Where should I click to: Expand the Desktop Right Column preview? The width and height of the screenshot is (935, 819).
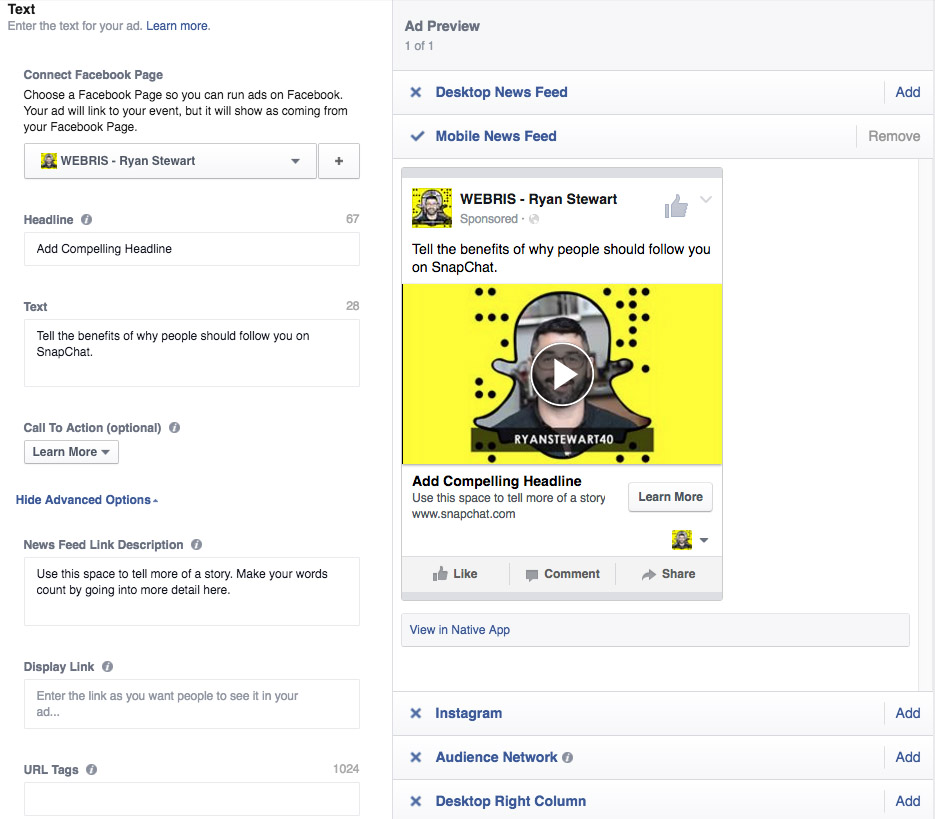click(x=510, y=801)
